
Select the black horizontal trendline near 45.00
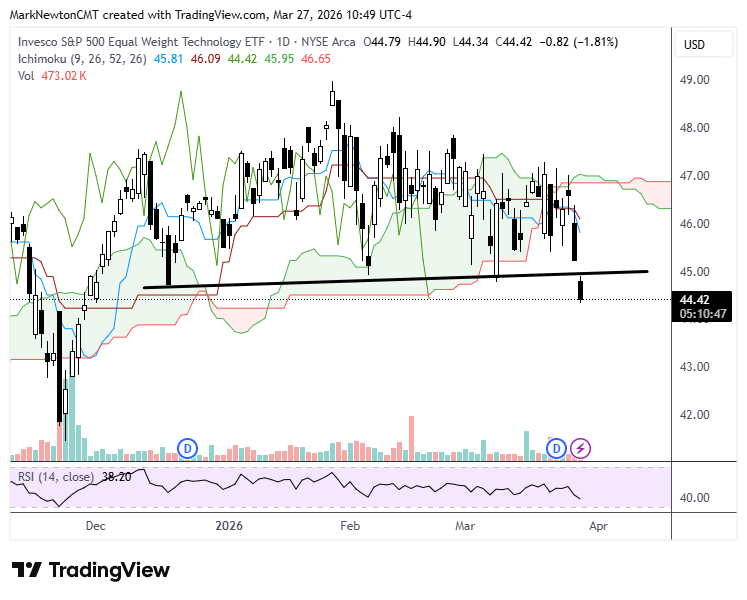400,279
